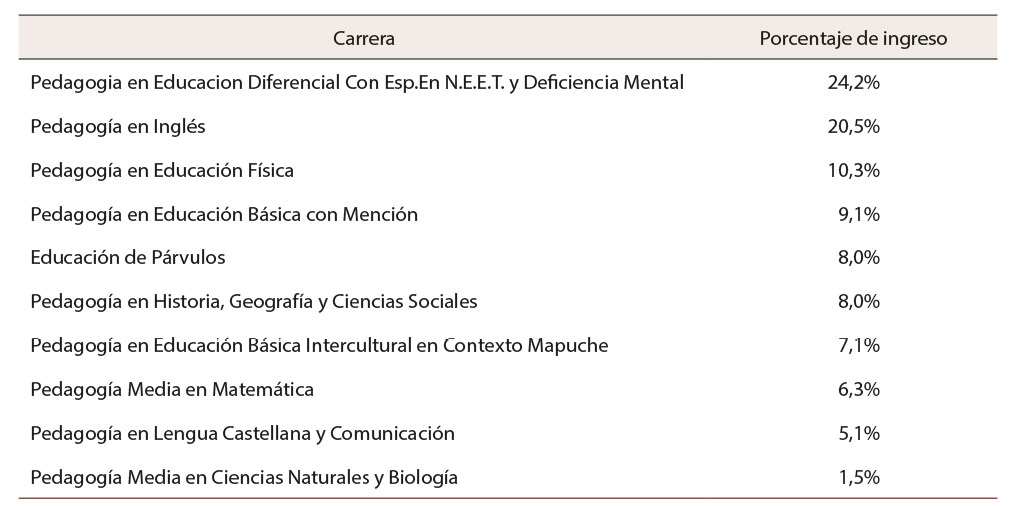Click the 5,1% percentage value

pos(859,434)
